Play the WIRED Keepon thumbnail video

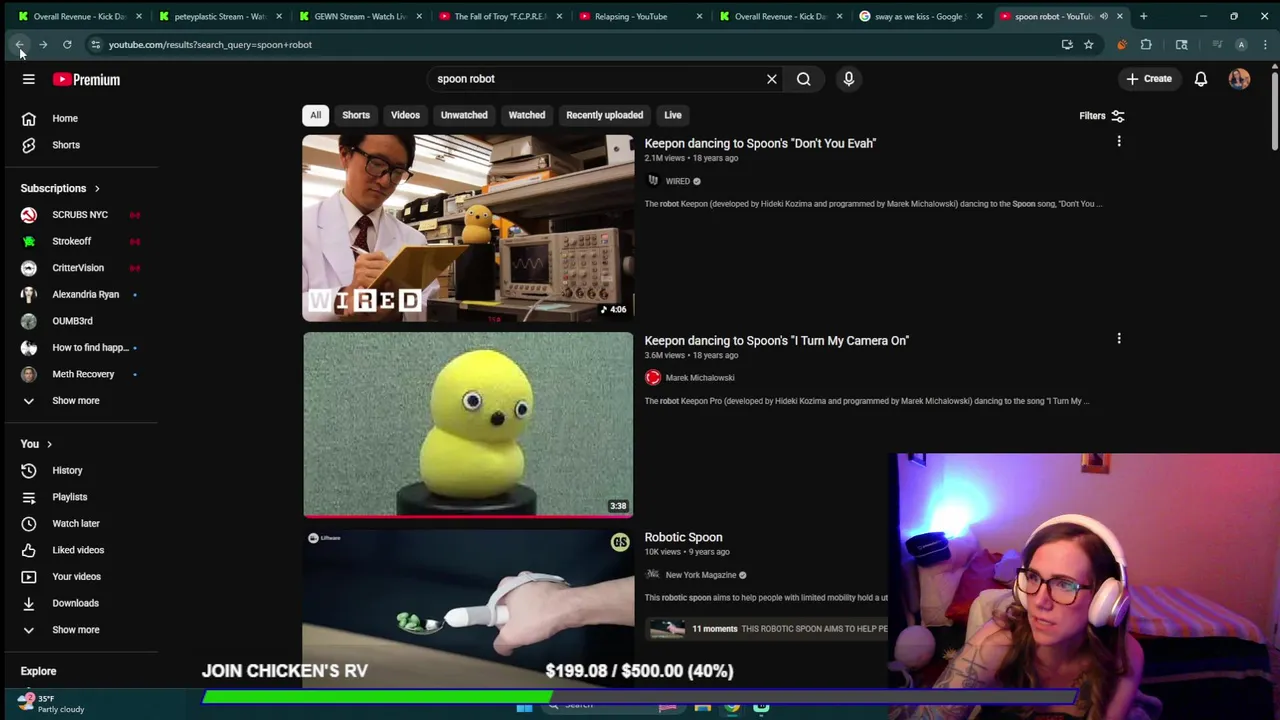pyautogui.click(x=468, y=228)
